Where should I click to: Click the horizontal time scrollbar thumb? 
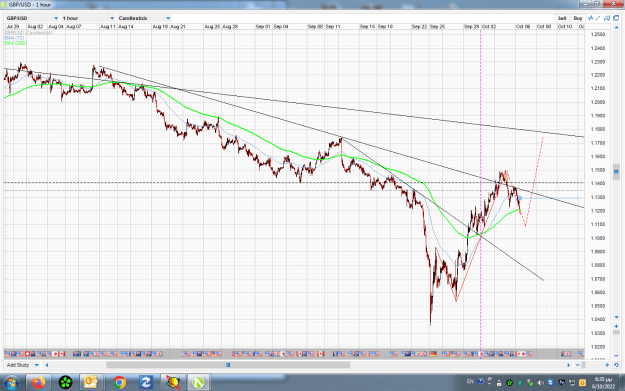tap(228, 365)
